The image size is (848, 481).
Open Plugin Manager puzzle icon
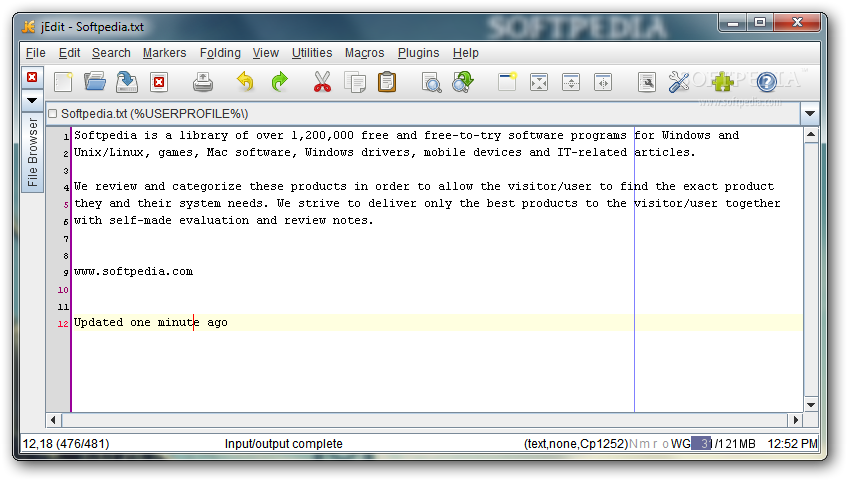[723, 82]
